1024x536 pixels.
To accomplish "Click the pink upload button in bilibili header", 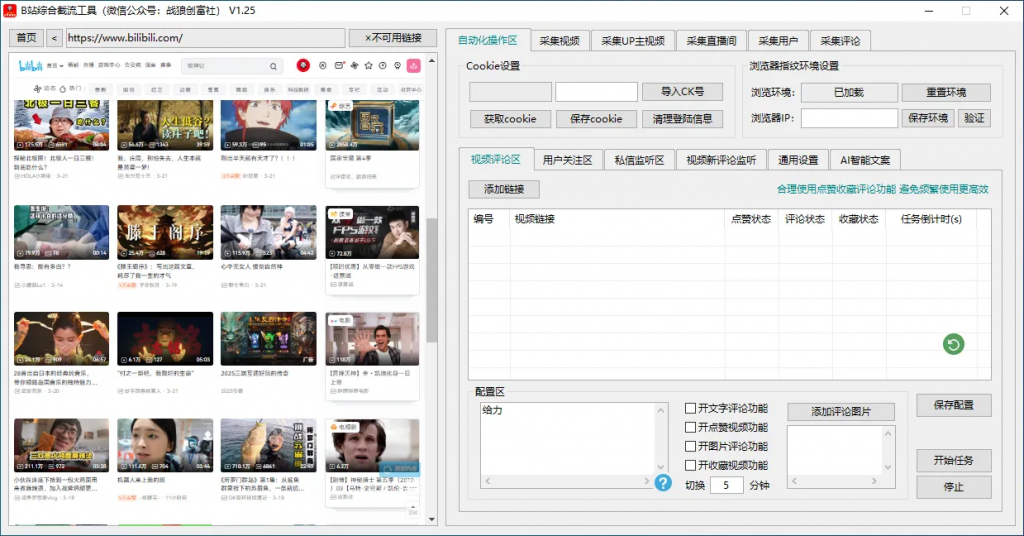I will click(413, 66).
